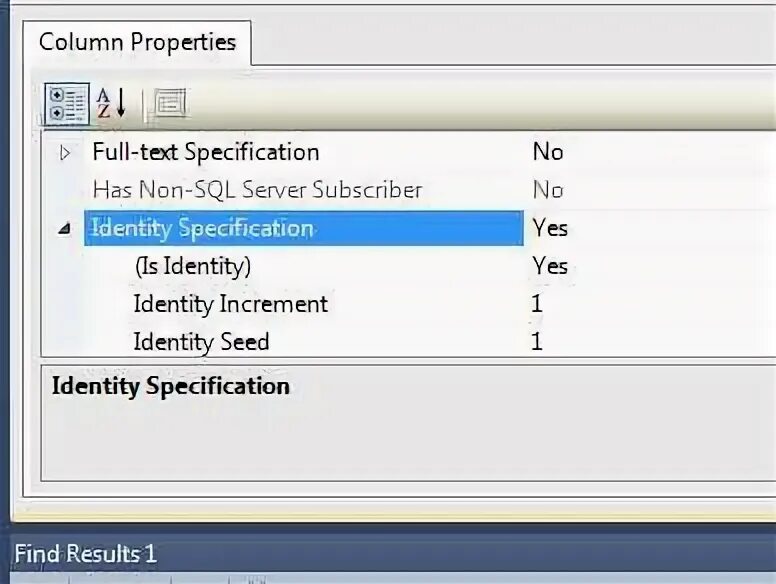Click the Yes value for (Is Identity)
The image size is (776, 584).
click(550, 266)
